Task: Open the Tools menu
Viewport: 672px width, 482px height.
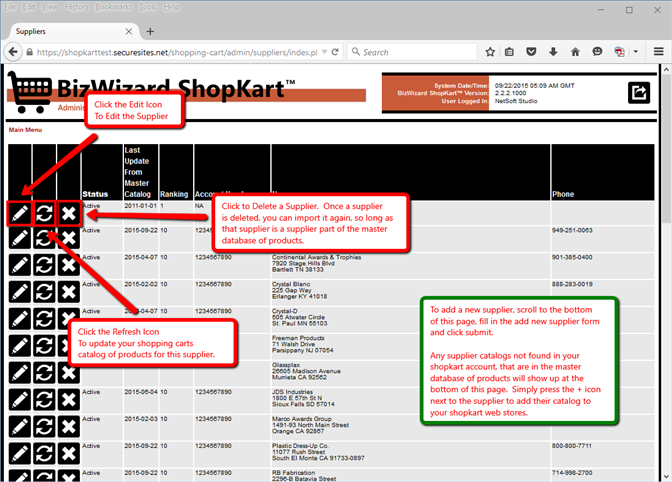Action: pos(148,7)
